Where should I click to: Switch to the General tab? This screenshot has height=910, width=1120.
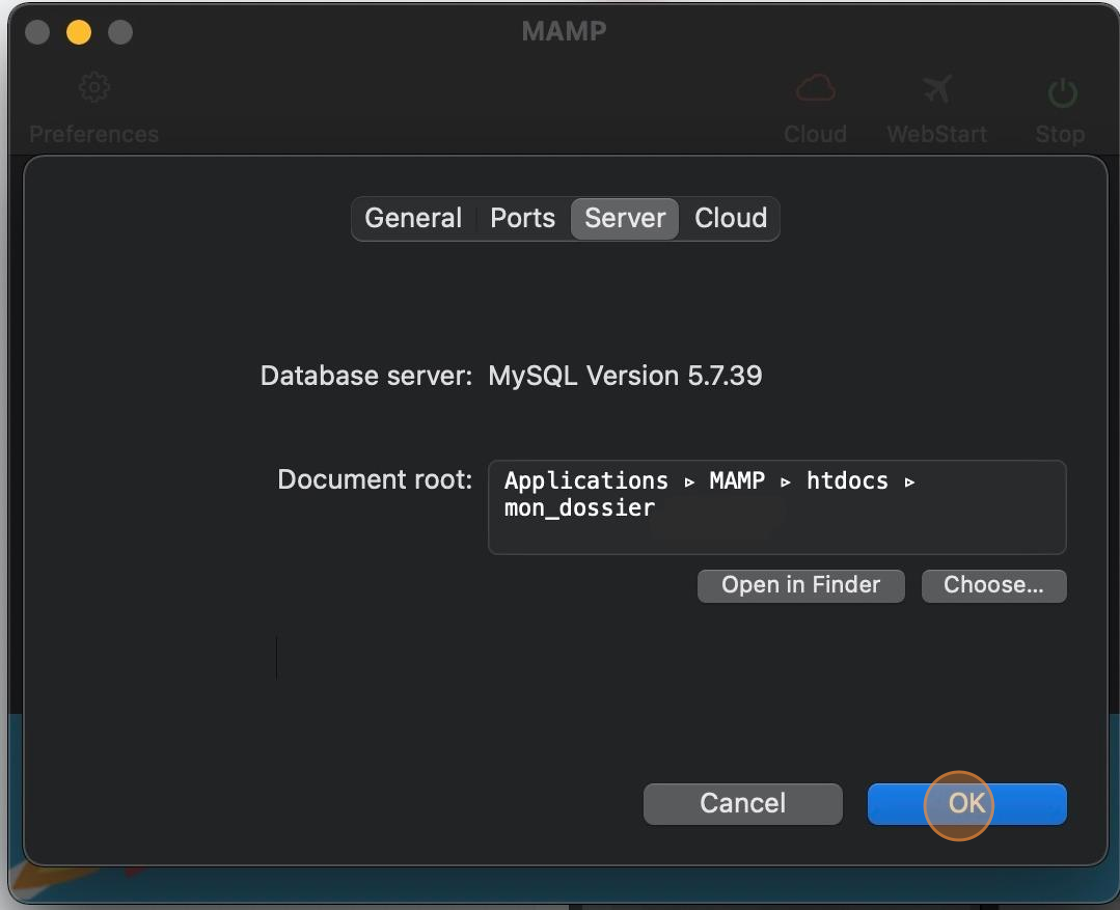point(413,218)
